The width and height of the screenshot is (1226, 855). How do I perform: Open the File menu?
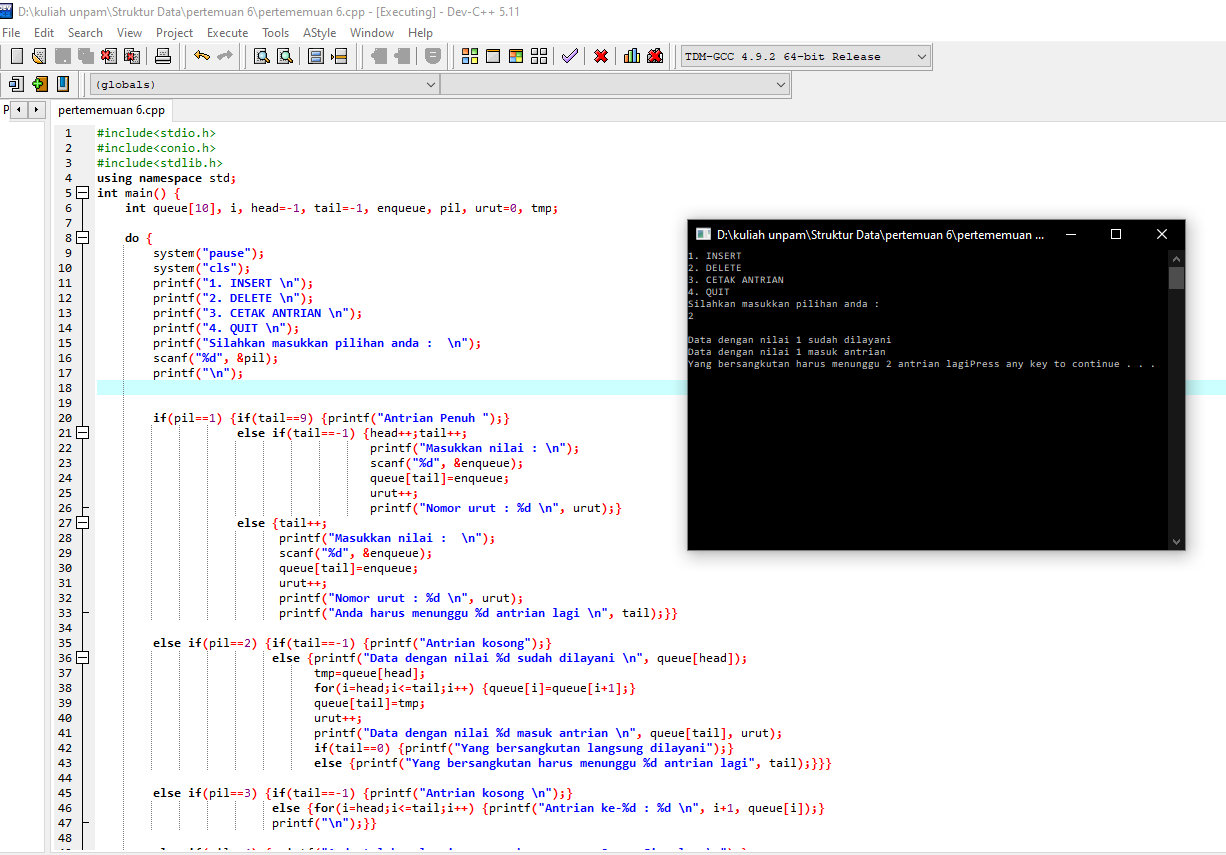pyautogui.click(x=12, y=33)
